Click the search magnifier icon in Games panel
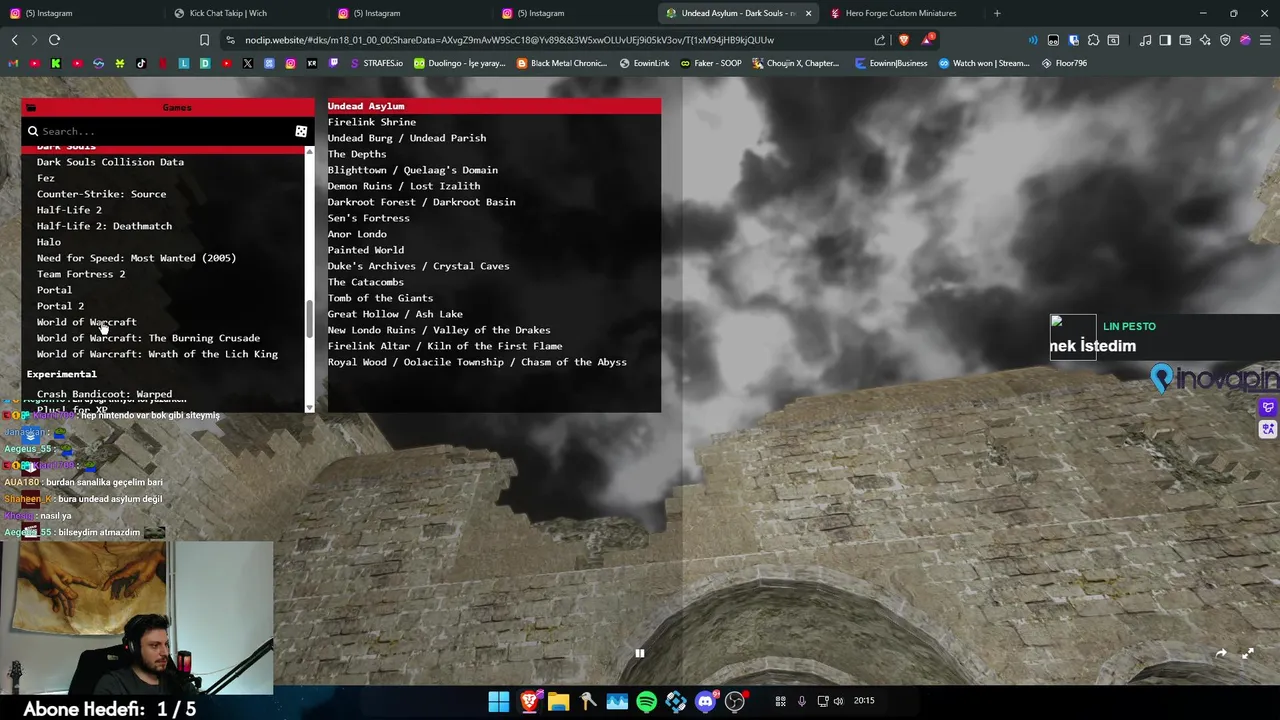1280x720 pixels. [33, 131]
